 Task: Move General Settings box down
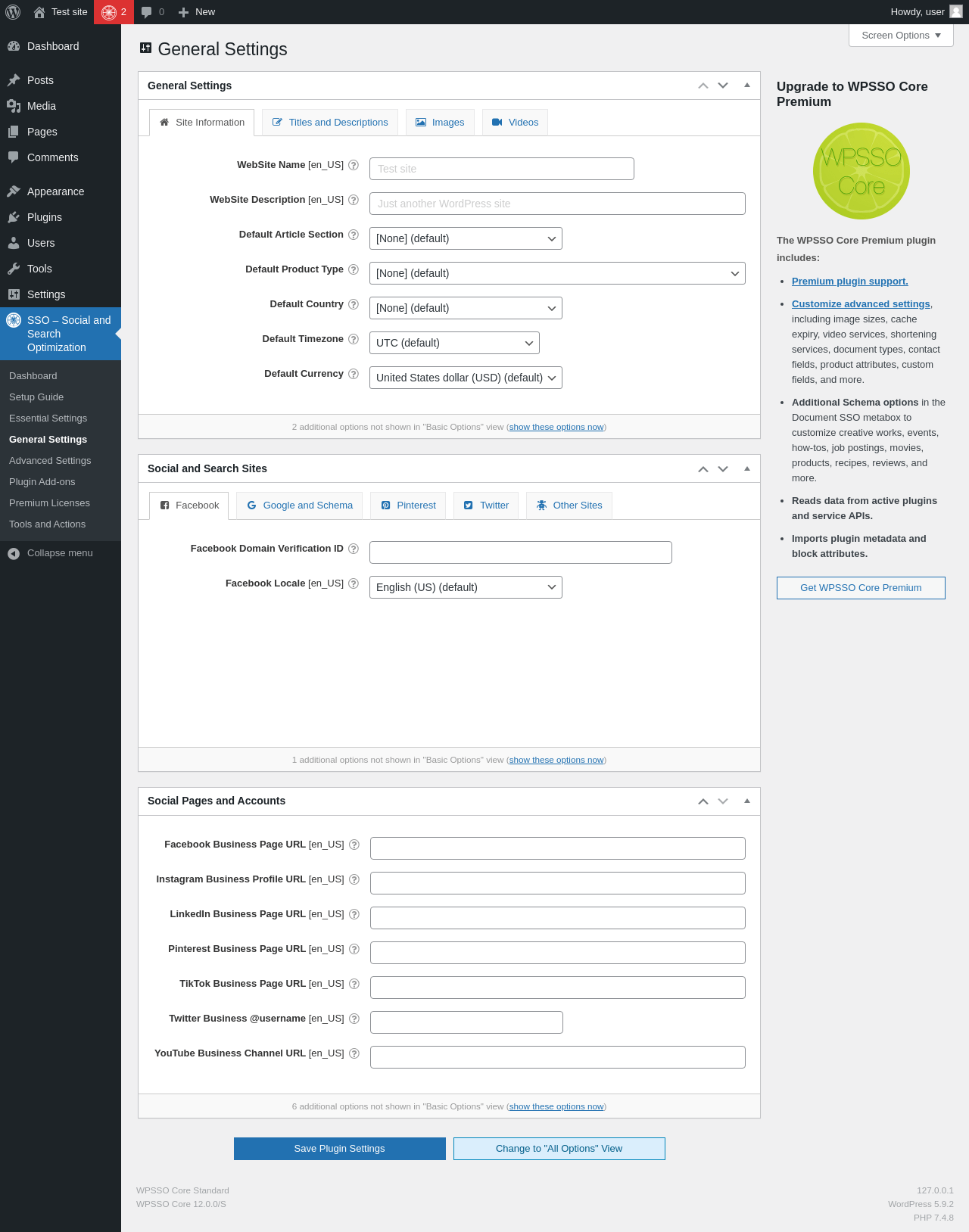point(723,86)
